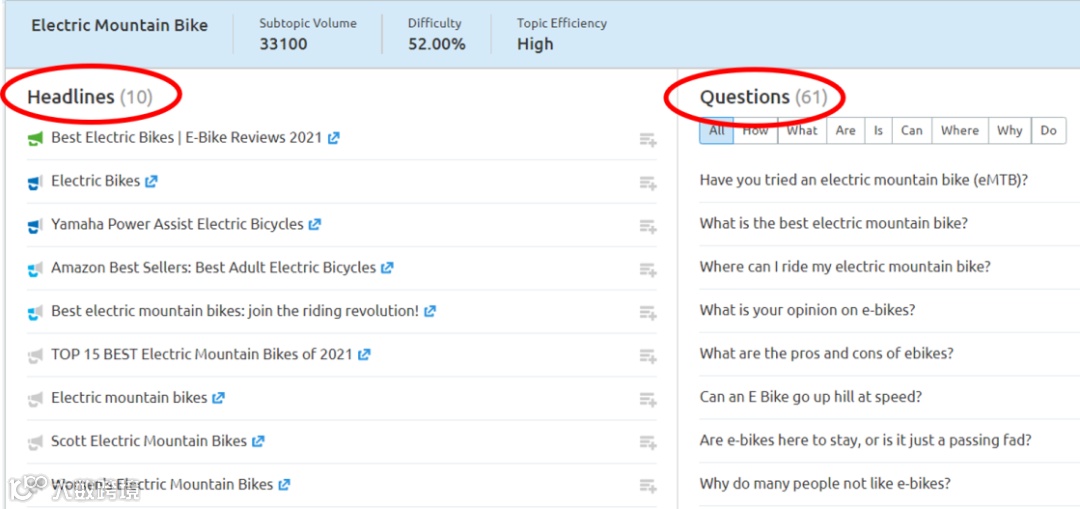Image resolution: width=1080 pixels, height=509 pixels.
Task: Click megaphone icon beside Best Electric Bikes headline
Action: pos(36,138)
